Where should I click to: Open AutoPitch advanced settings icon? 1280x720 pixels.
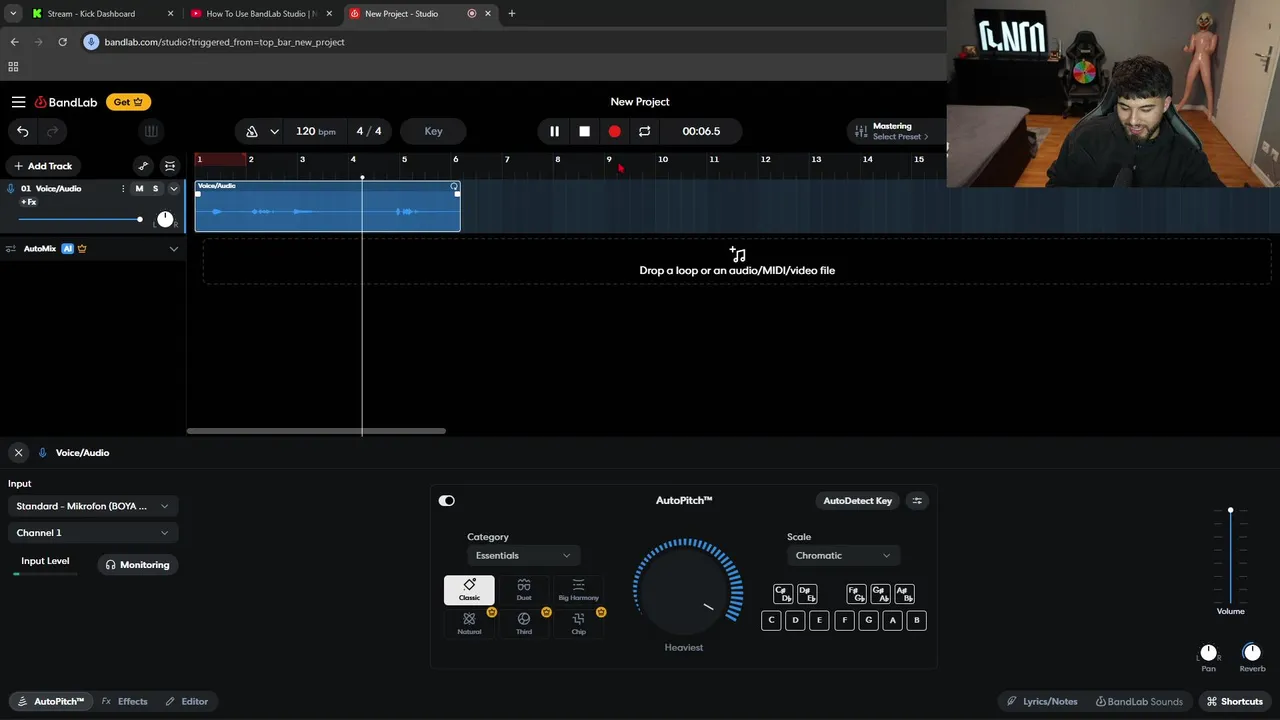tap(917, 500)
